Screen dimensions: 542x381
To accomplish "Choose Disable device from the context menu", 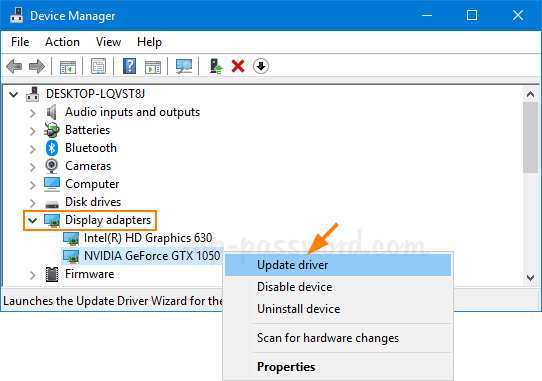I will [338, 287].
